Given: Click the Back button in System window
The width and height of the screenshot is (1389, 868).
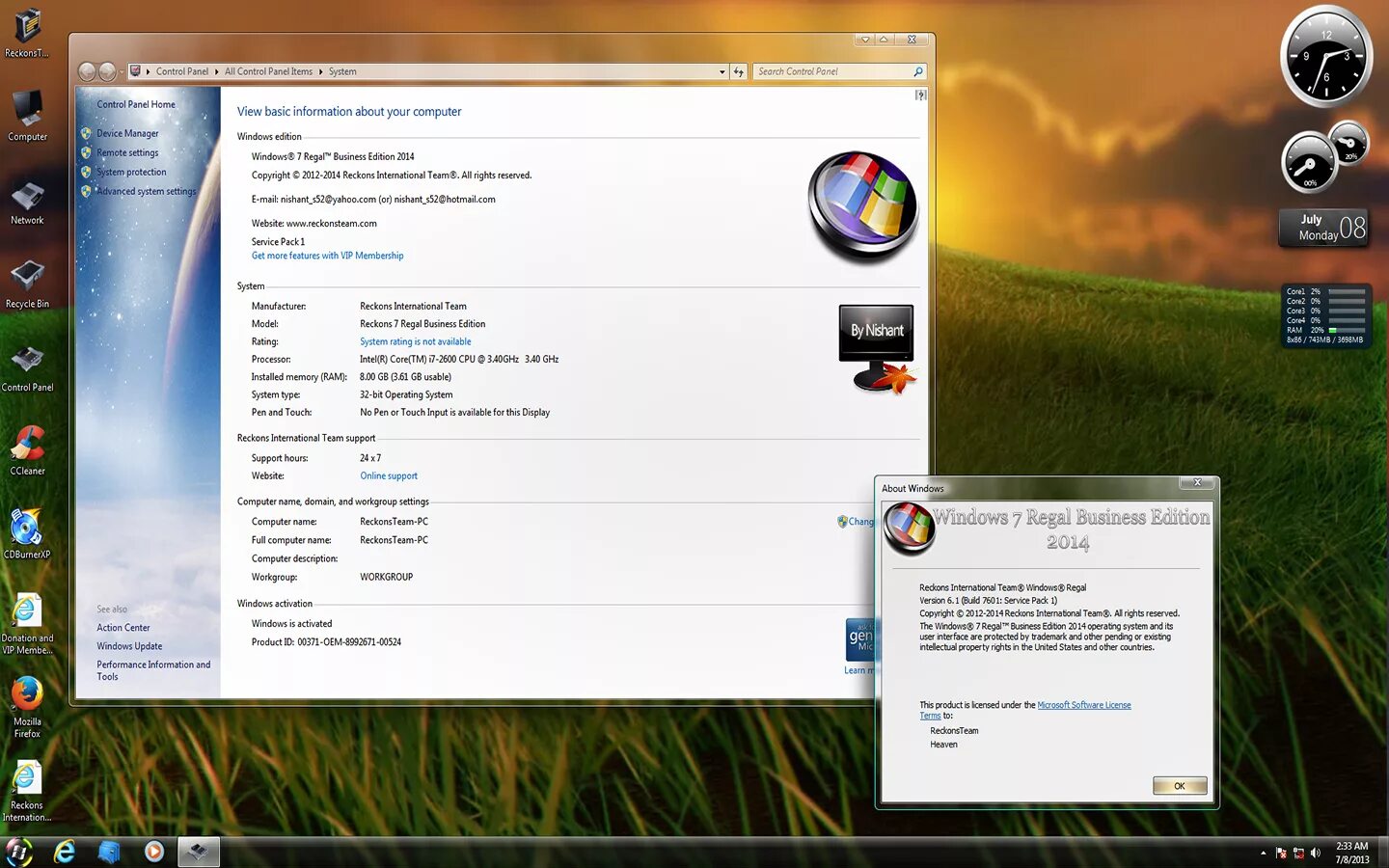Looking at the screenshot, I should pyautogui.click(x=88, y=71).
